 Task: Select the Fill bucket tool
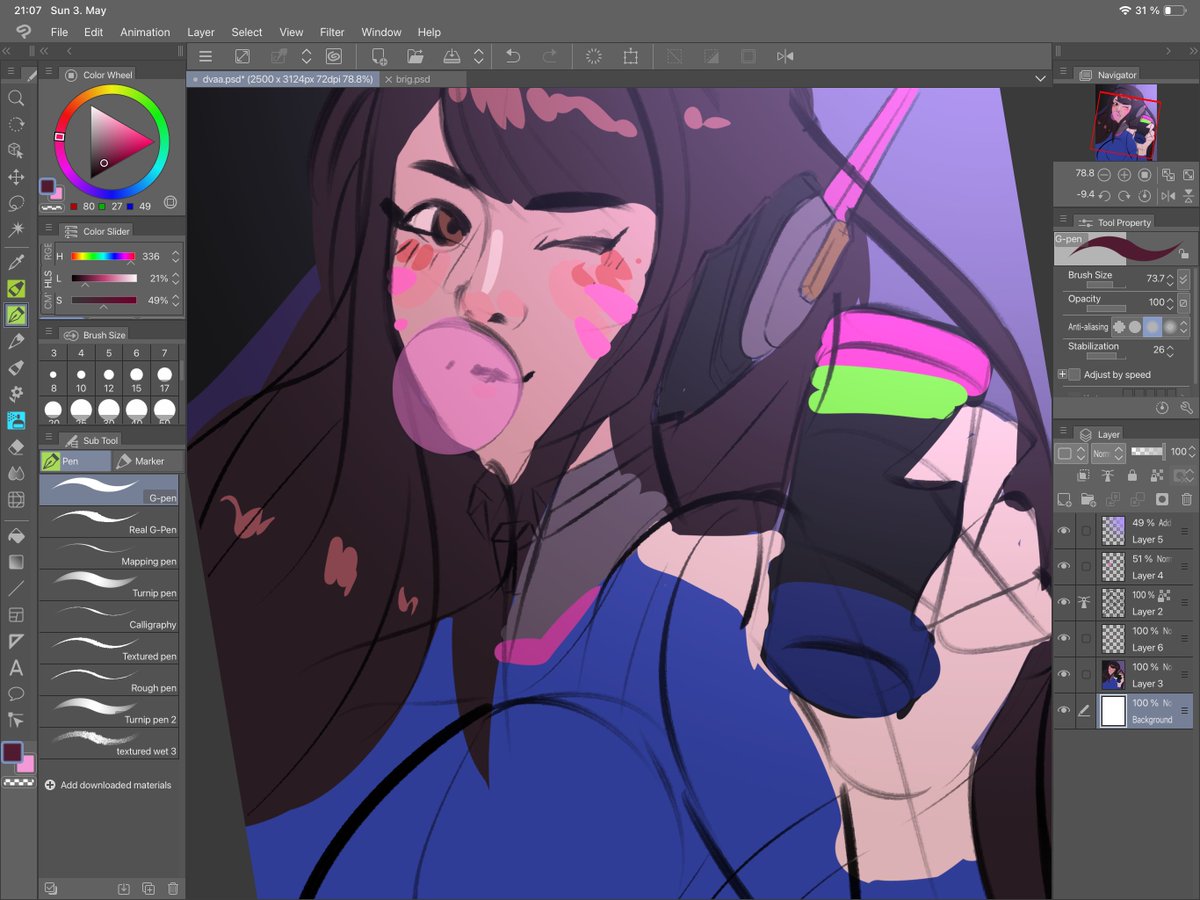16,535
